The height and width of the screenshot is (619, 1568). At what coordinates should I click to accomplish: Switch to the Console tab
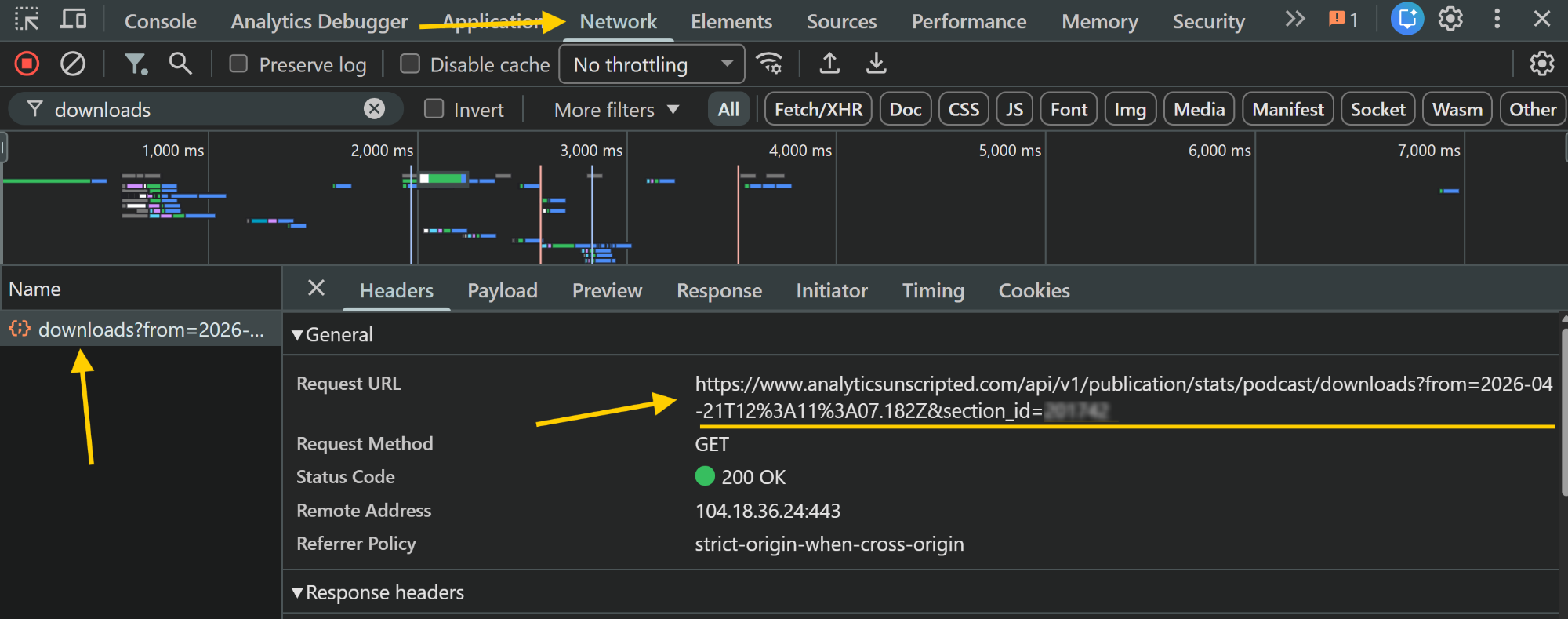pyautogui.click(x=161, y=21)
